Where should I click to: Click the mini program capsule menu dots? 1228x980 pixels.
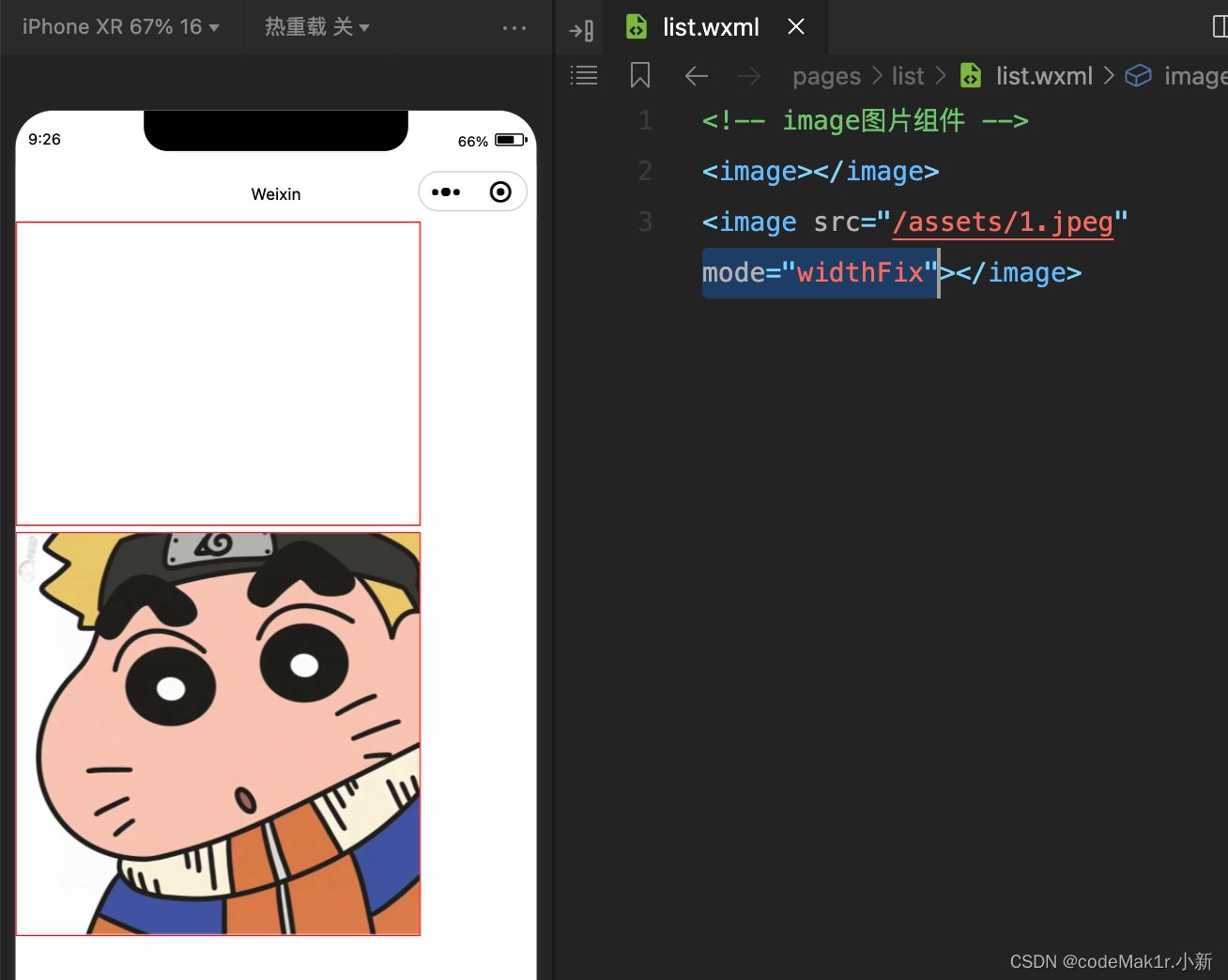[446, 192]
